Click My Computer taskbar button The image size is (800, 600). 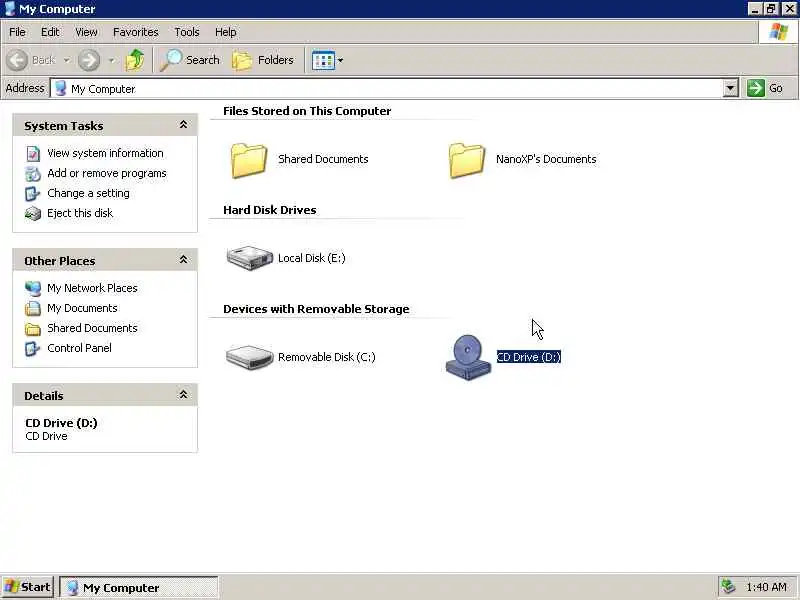[139, 588]
